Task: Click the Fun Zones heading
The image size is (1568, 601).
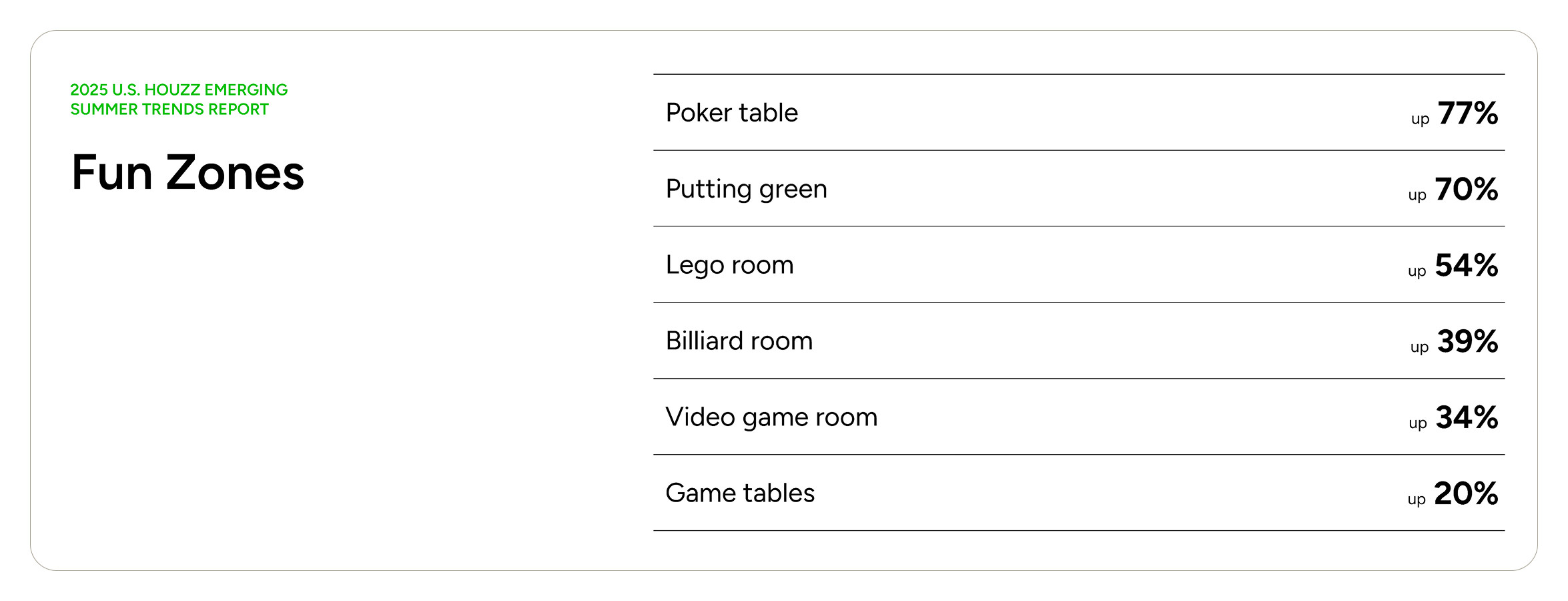Action: tap(187, 173)
